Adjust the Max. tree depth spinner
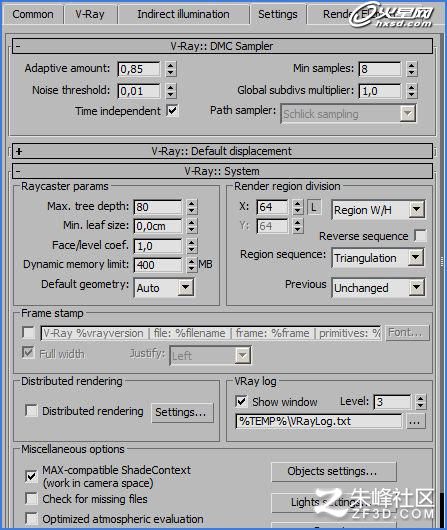The height and width of the screenshot is (530, 447). pyautogui.click(x=192, y=207)
